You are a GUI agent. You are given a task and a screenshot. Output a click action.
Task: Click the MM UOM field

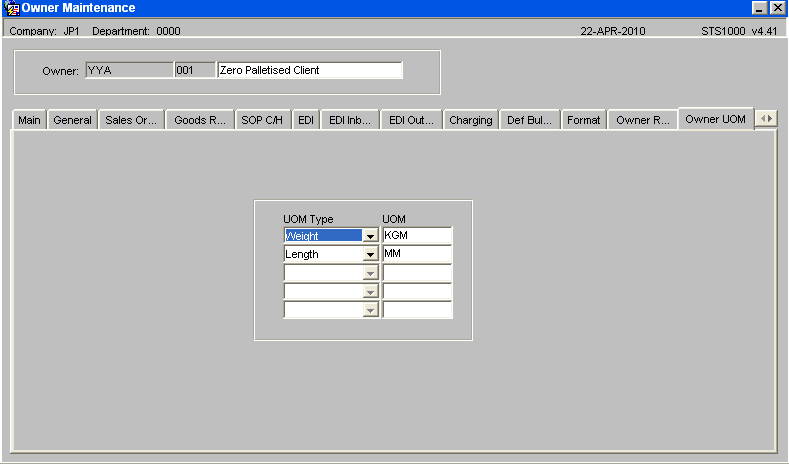point(417,254)
